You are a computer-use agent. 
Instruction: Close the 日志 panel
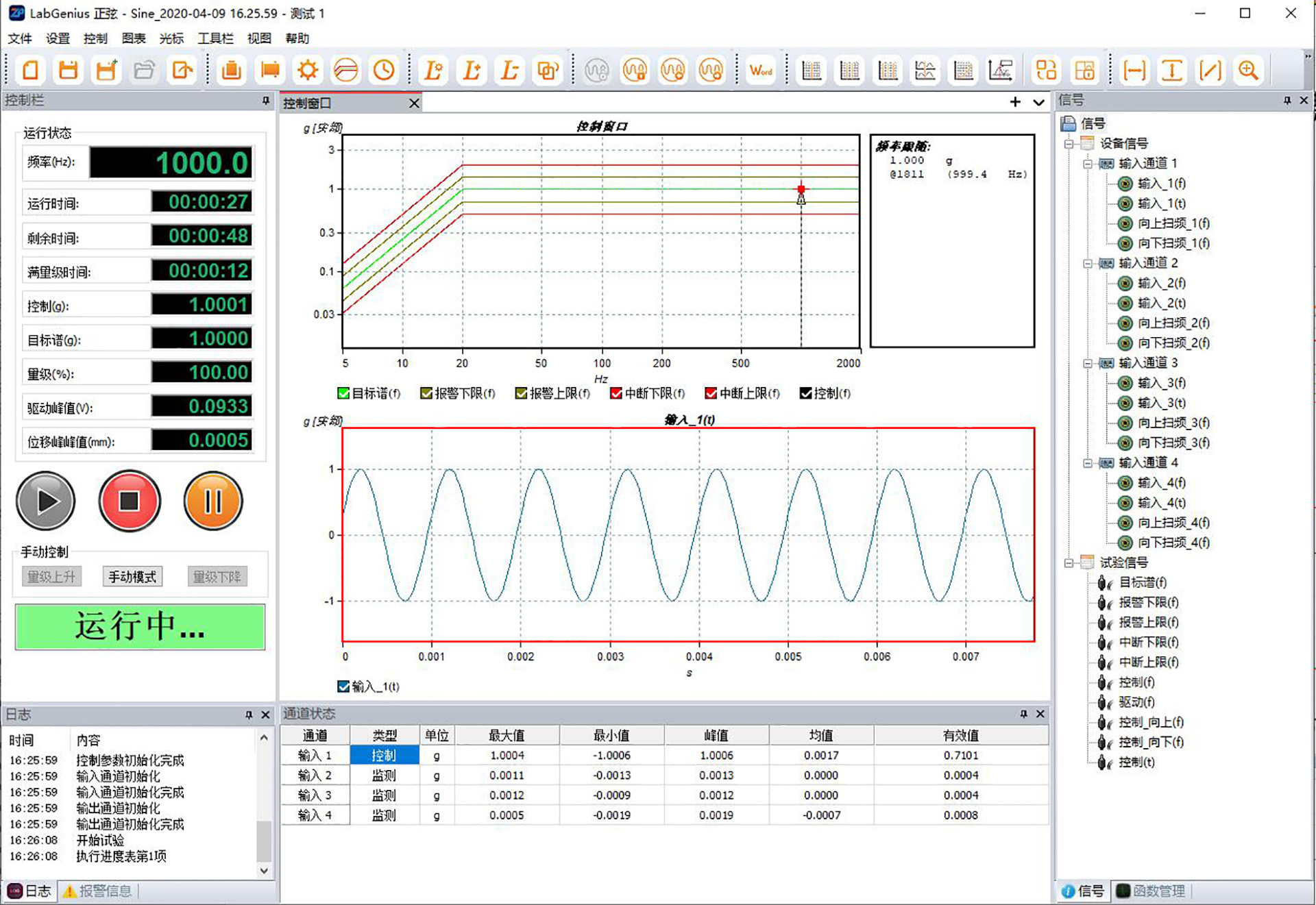point(266,715)
